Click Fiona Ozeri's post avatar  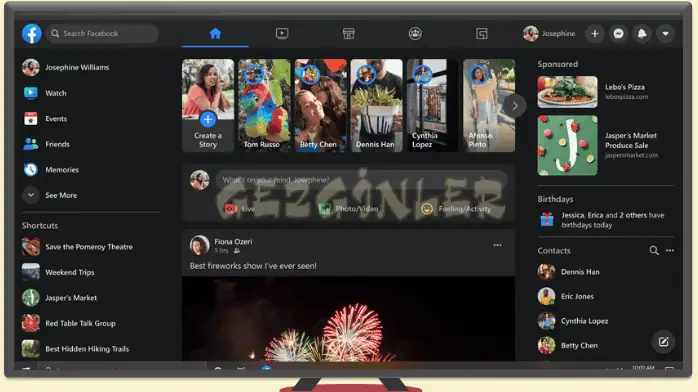tap(199, 245)
